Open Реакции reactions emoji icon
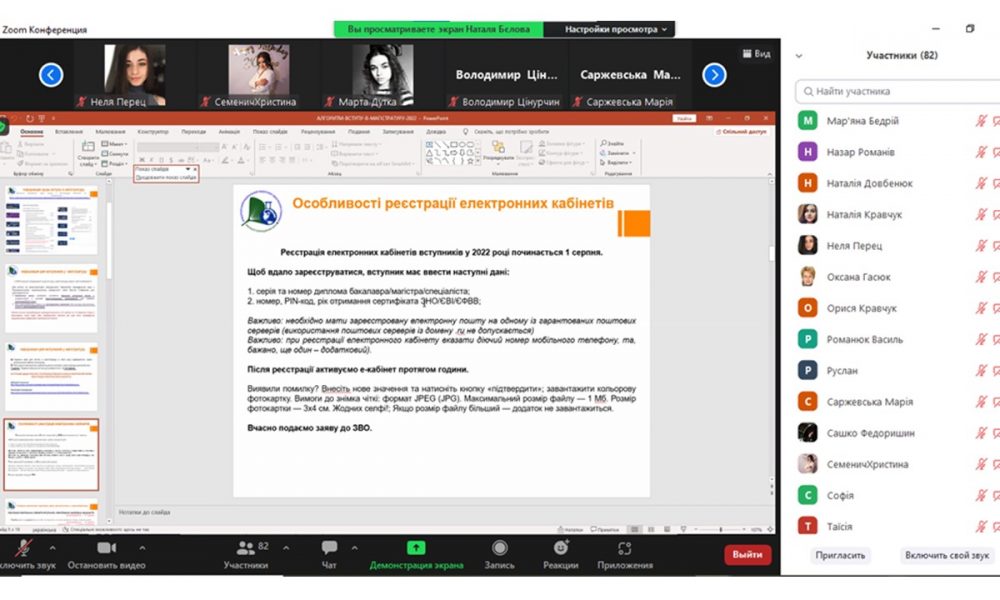The width and height of the screenshot is (1000, 600). click(561, 548)
